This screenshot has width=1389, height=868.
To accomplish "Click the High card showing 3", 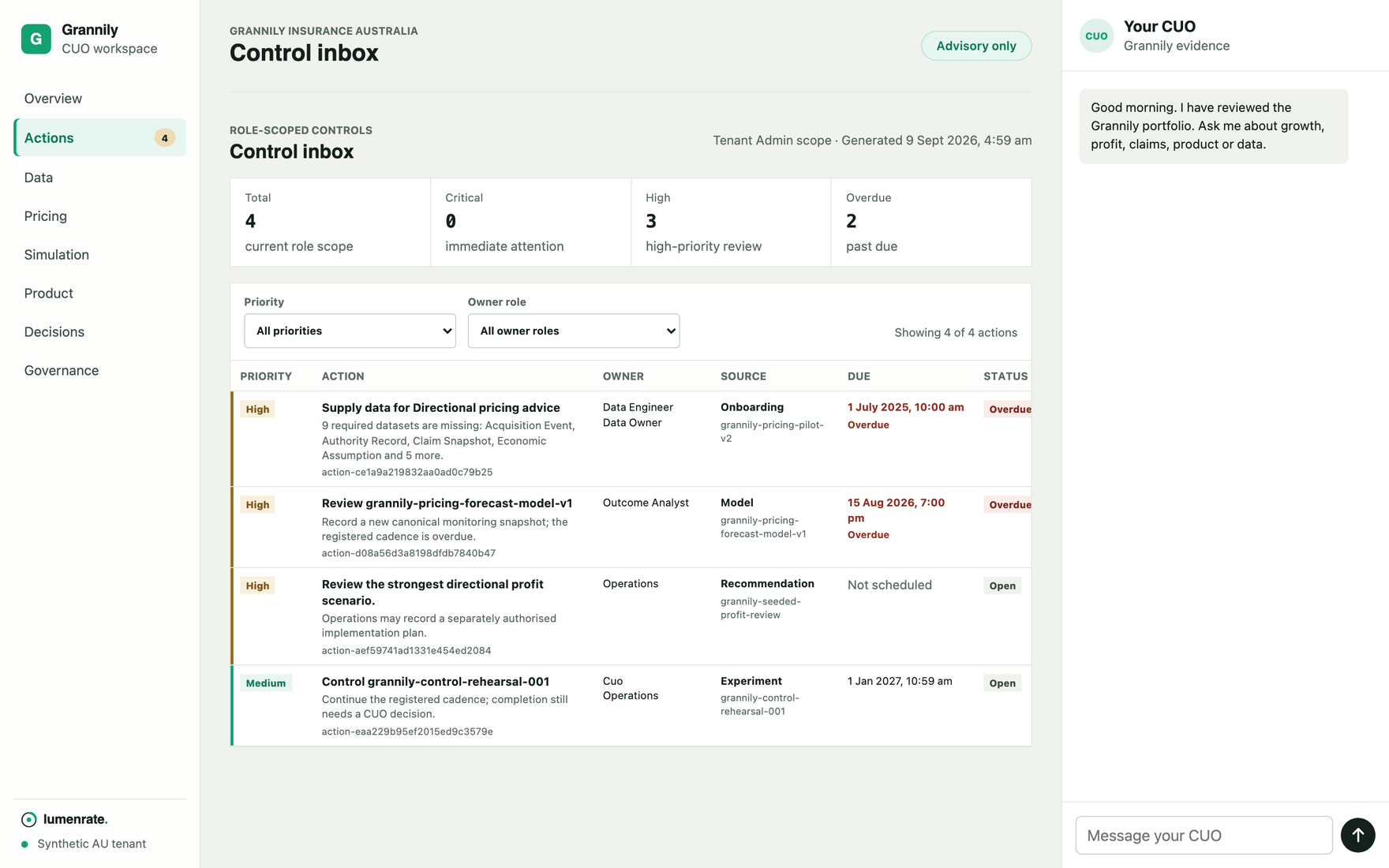I will pyautogui.click(x=731, y=222).
